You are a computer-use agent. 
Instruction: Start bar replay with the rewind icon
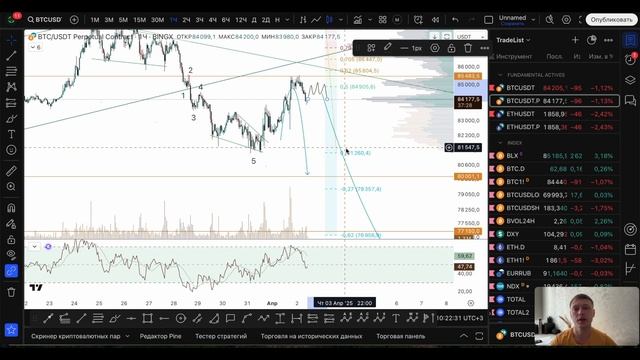point(436,20)
